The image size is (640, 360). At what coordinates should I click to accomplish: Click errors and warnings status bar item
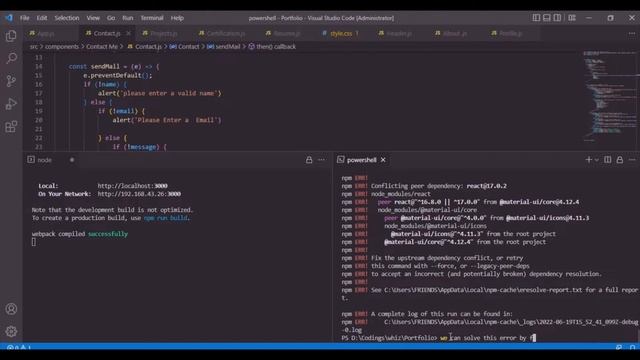(x=18, y=347)
